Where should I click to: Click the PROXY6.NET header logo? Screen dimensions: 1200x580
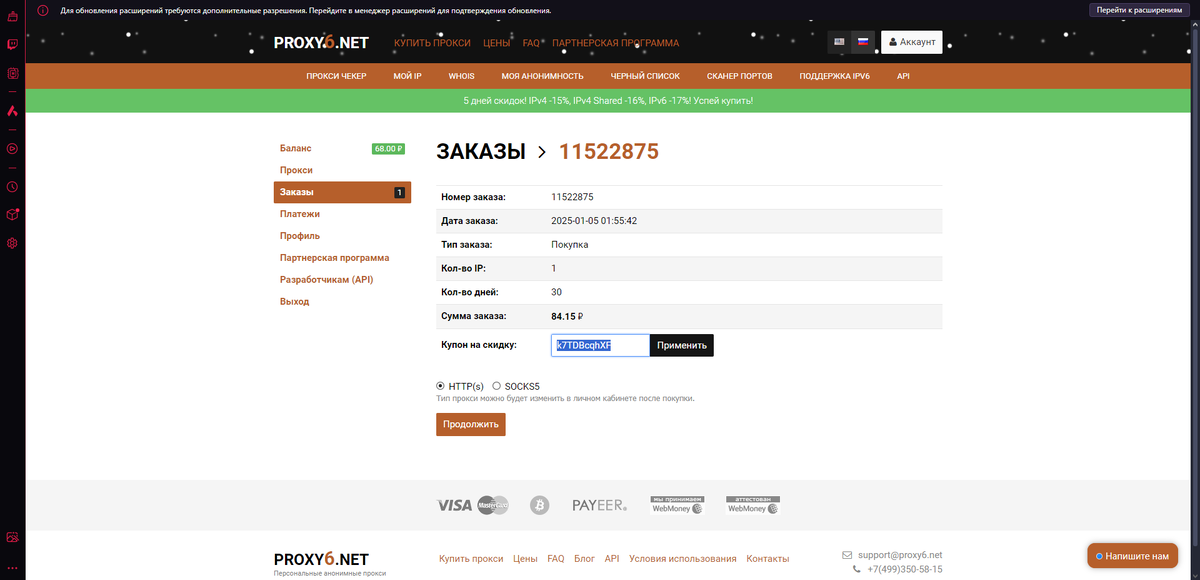(321, 43)
